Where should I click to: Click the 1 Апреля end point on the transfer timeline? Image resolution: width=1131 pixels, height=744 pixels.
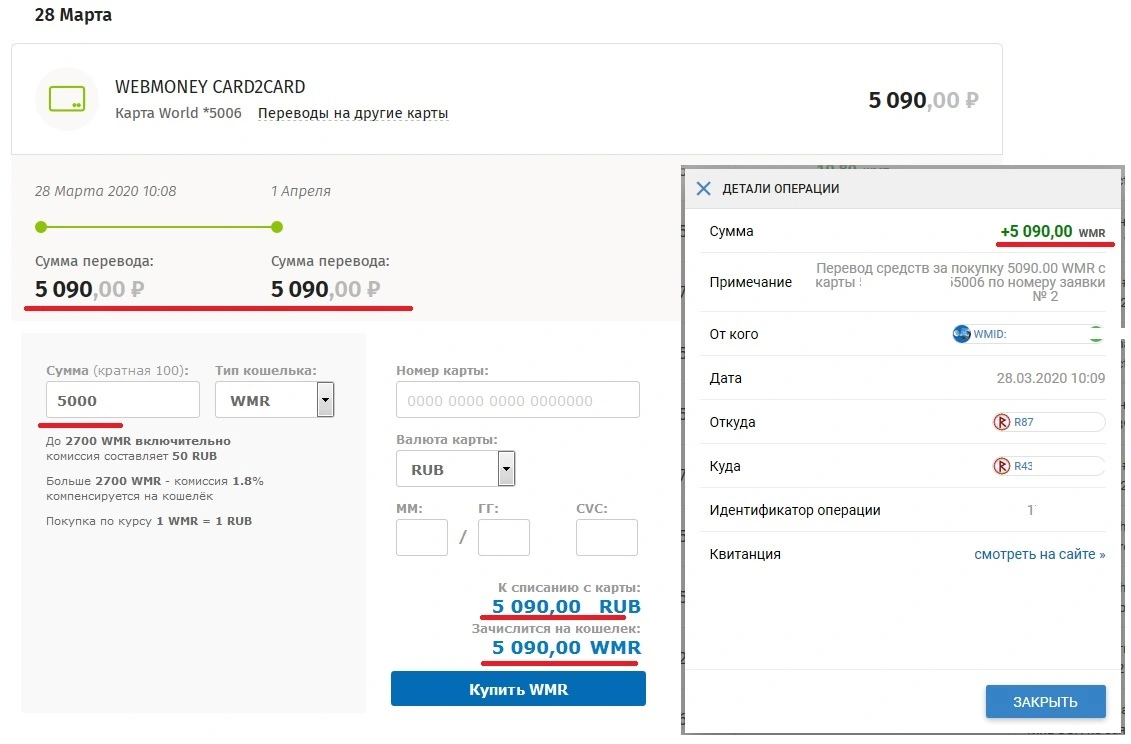pos(277,227)
